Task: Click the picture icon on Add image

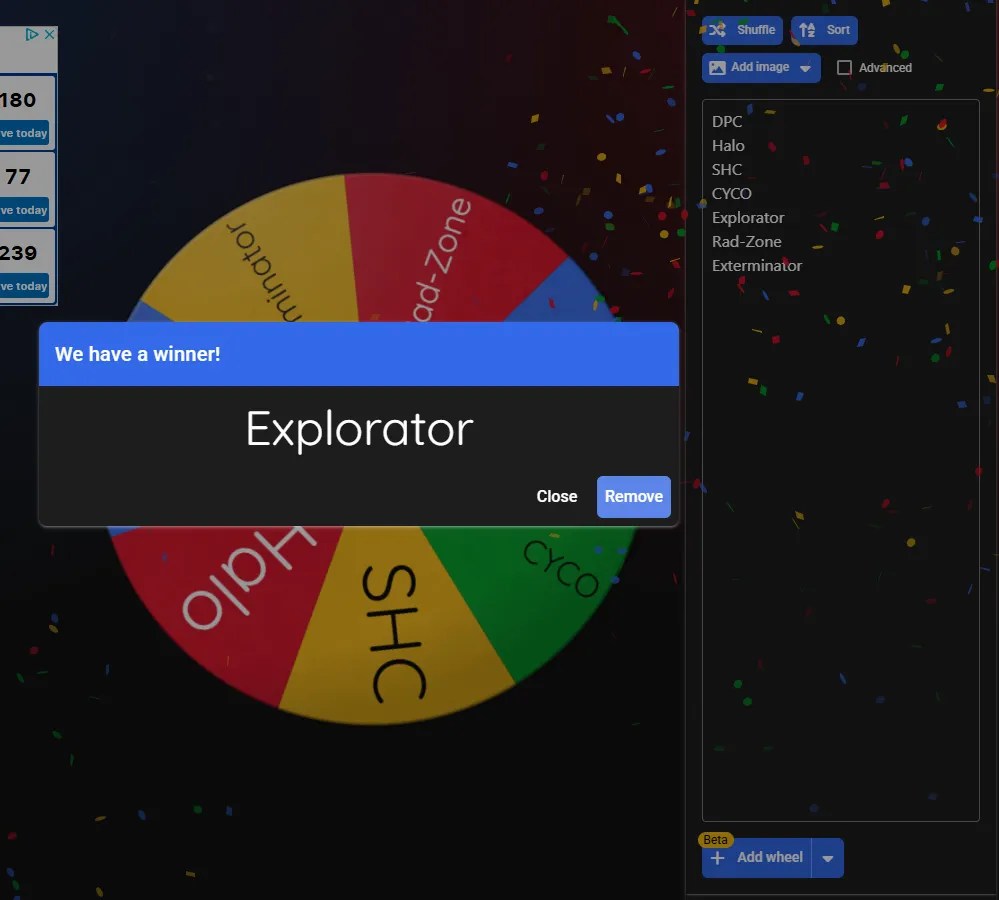Action: pos(717,68)
